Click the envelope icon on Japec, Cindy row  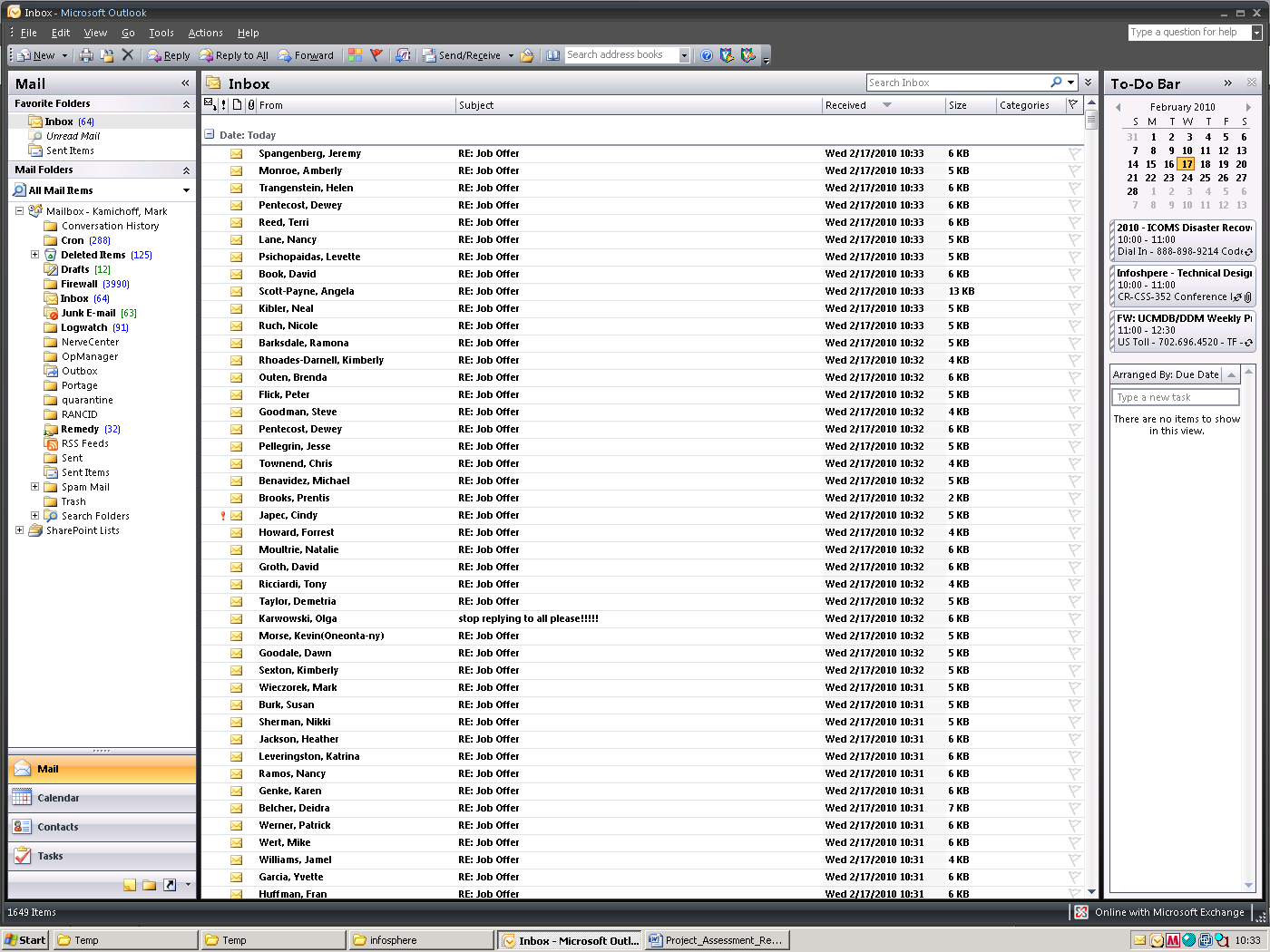click(x=237, y=515)
